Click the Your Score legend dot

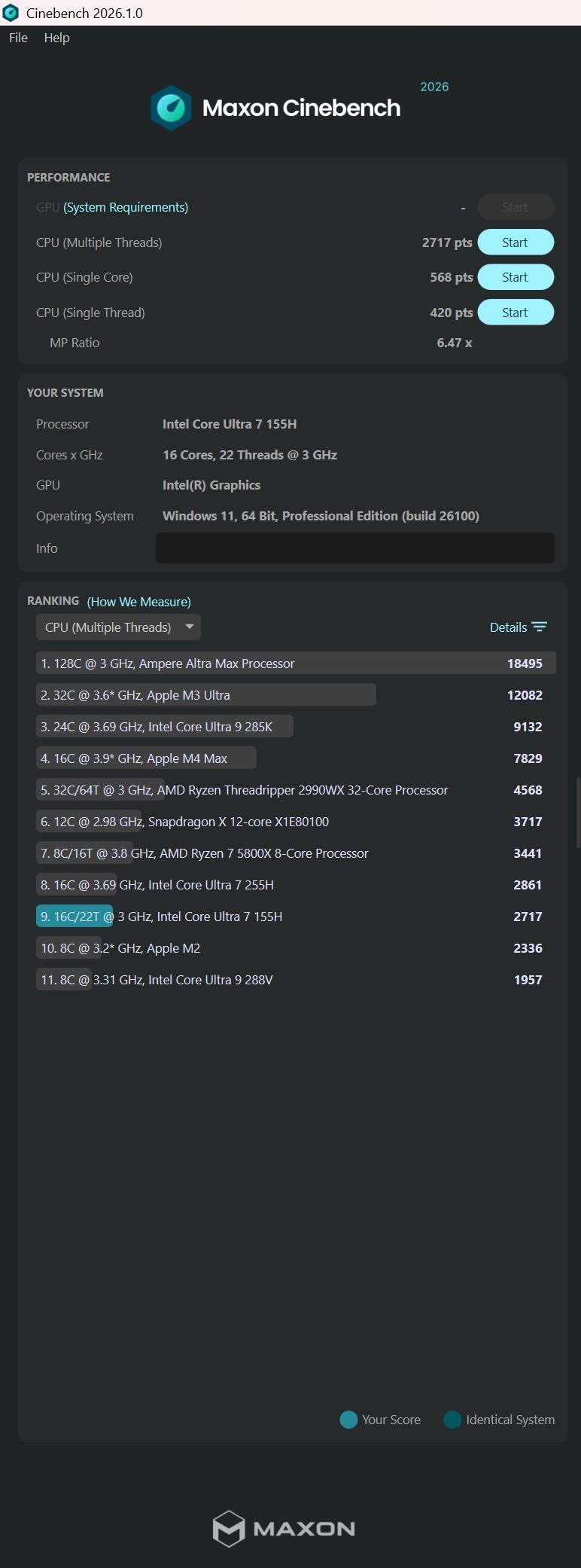348,1419
